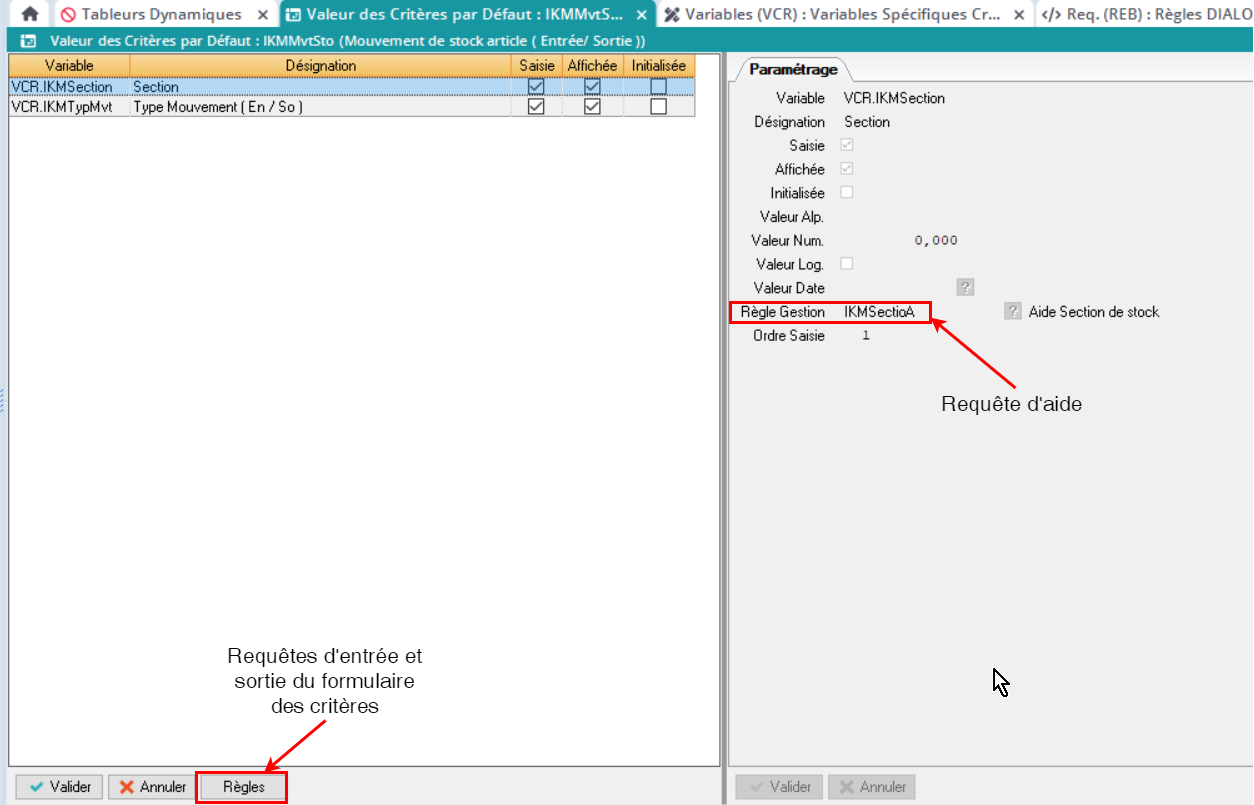Close the Valeur des Critères par Défaut tab

(x=641, y=14)
